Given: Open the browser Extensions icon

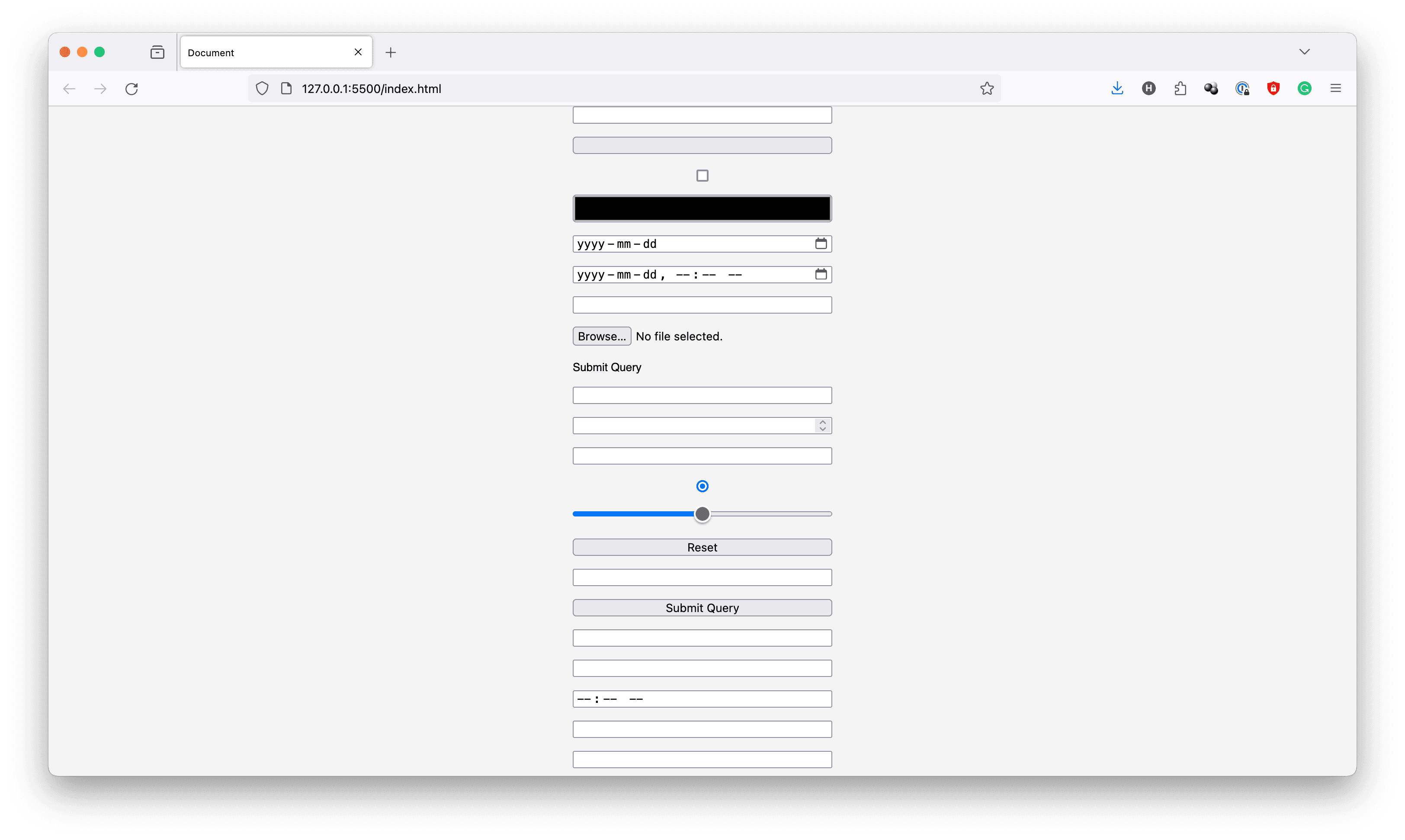Looking at the screenshot, I should click(x=1180, y=88).
